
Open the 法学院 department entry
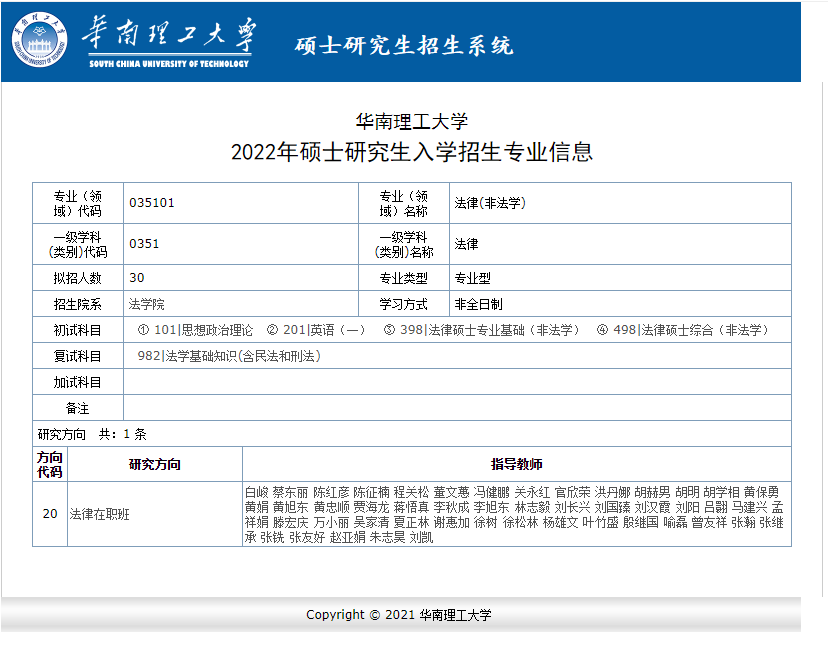146,304
